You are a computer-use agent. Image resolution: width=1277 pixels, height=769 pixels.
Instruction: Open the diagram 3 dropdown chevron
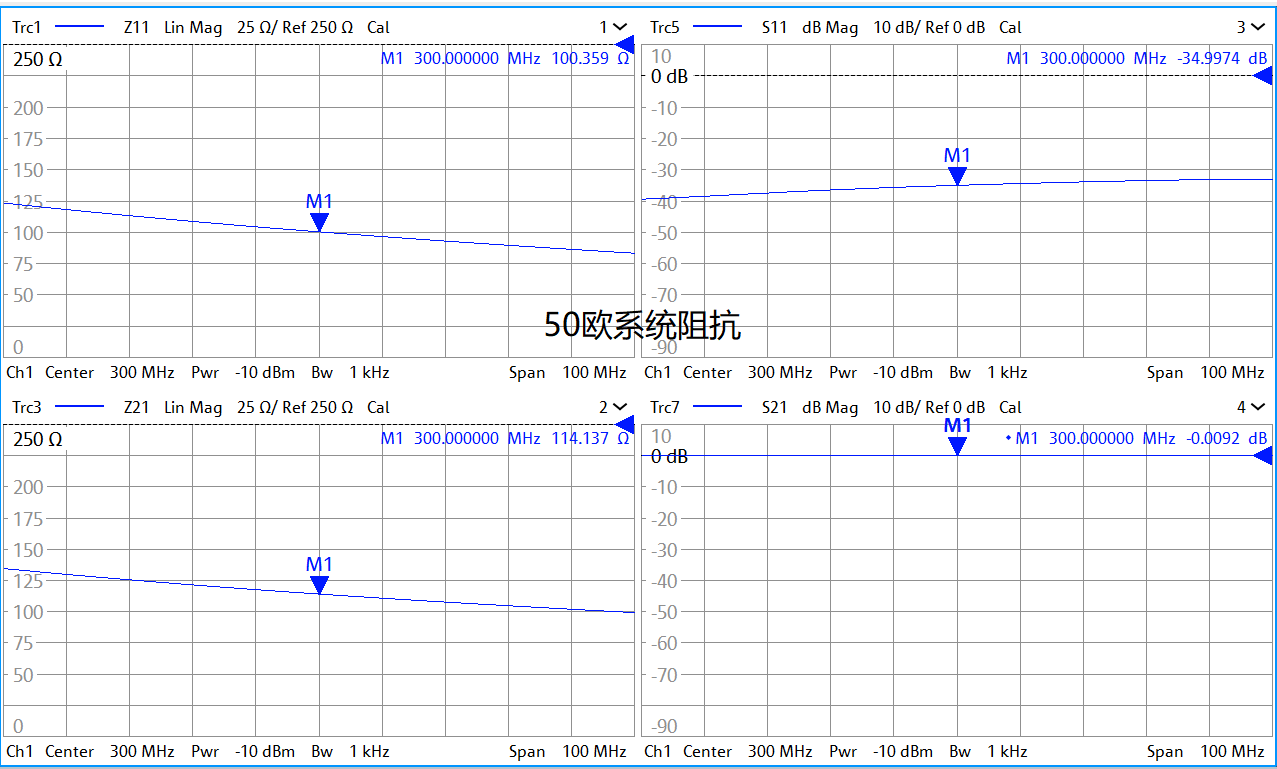tap(1260, 27)
